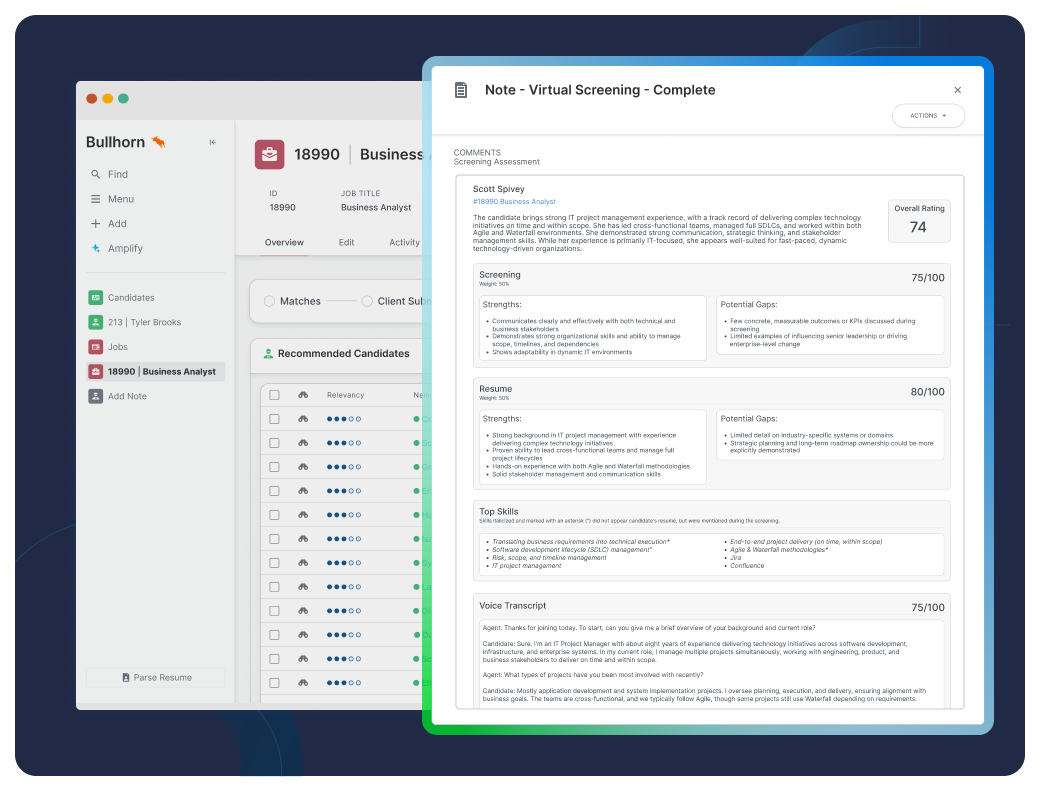The width and height of the screenshot is (1040, 790).
Task: Click the Bullhorn logo in the sidebar
Action: [125, 142]
